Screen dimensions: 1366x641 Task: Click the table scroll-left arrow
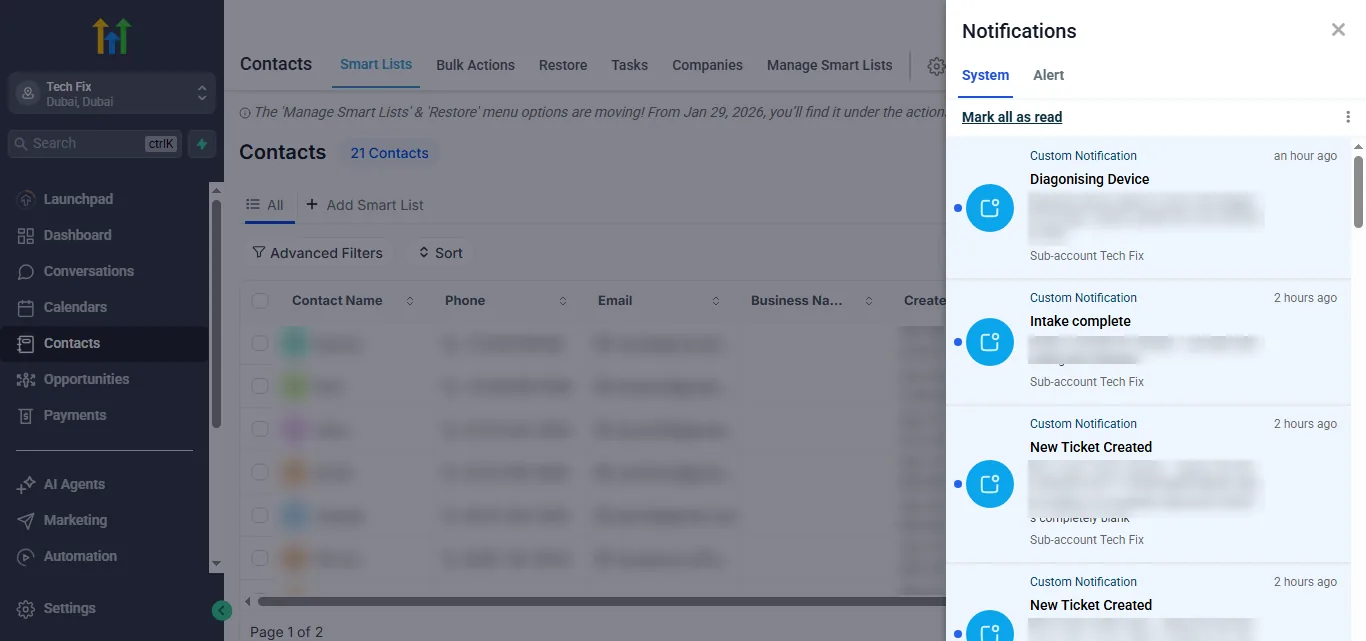(x=248, y=601)
